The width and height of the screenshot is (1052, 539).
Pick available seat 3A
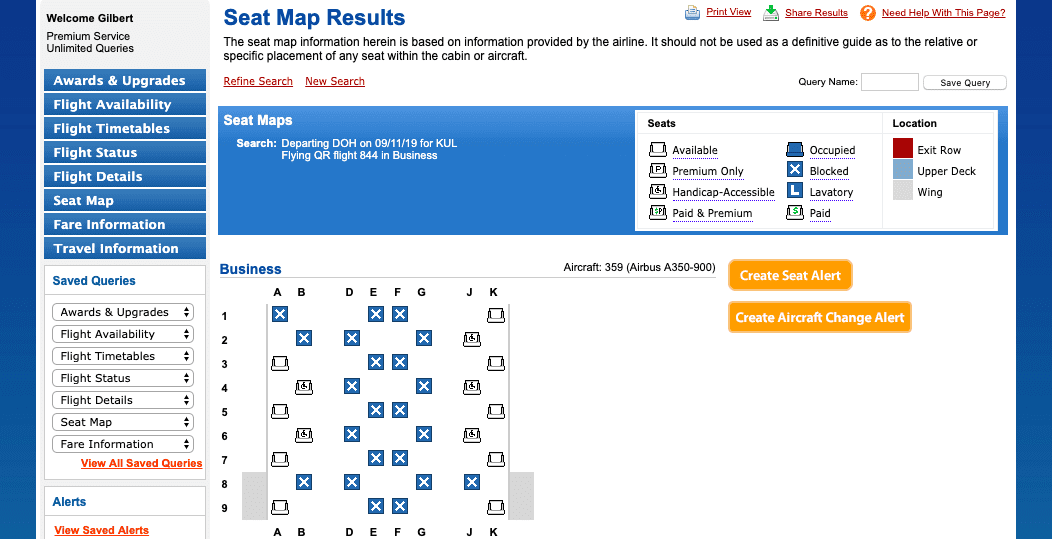coord(280,363)
